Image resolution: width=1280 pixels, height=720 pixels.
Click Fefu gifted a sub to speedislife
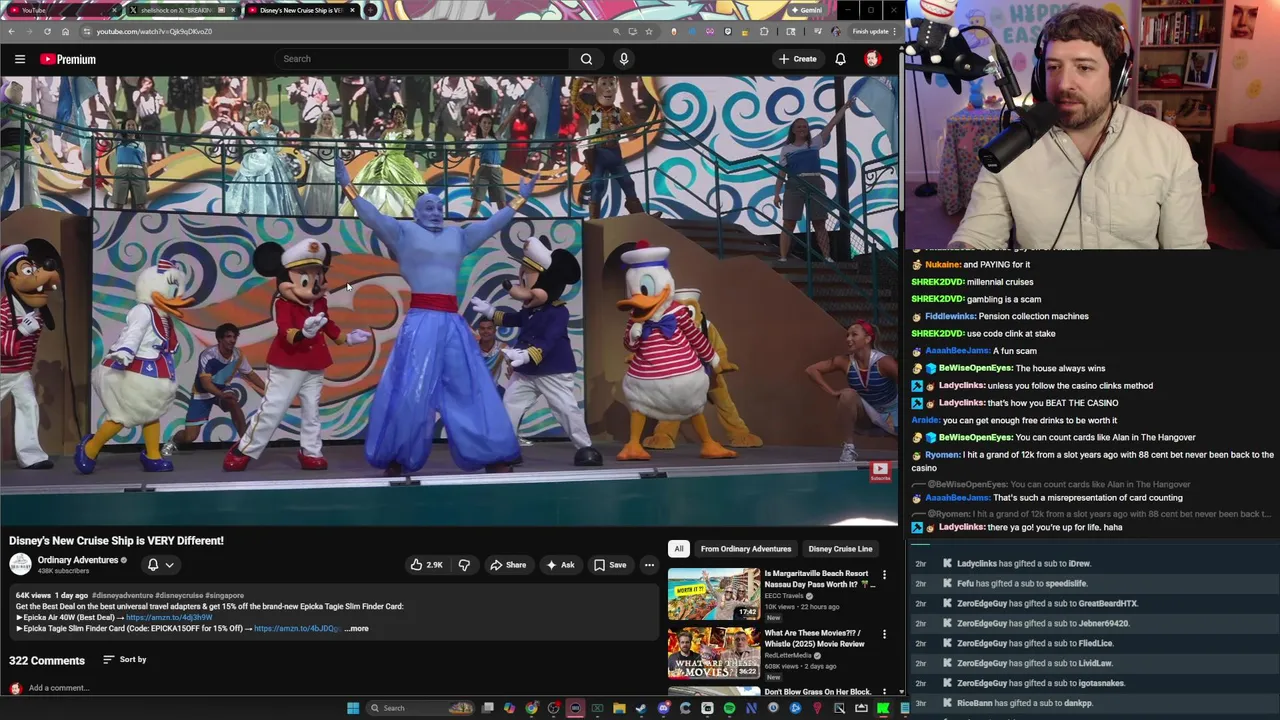(x=1022, y=584)
